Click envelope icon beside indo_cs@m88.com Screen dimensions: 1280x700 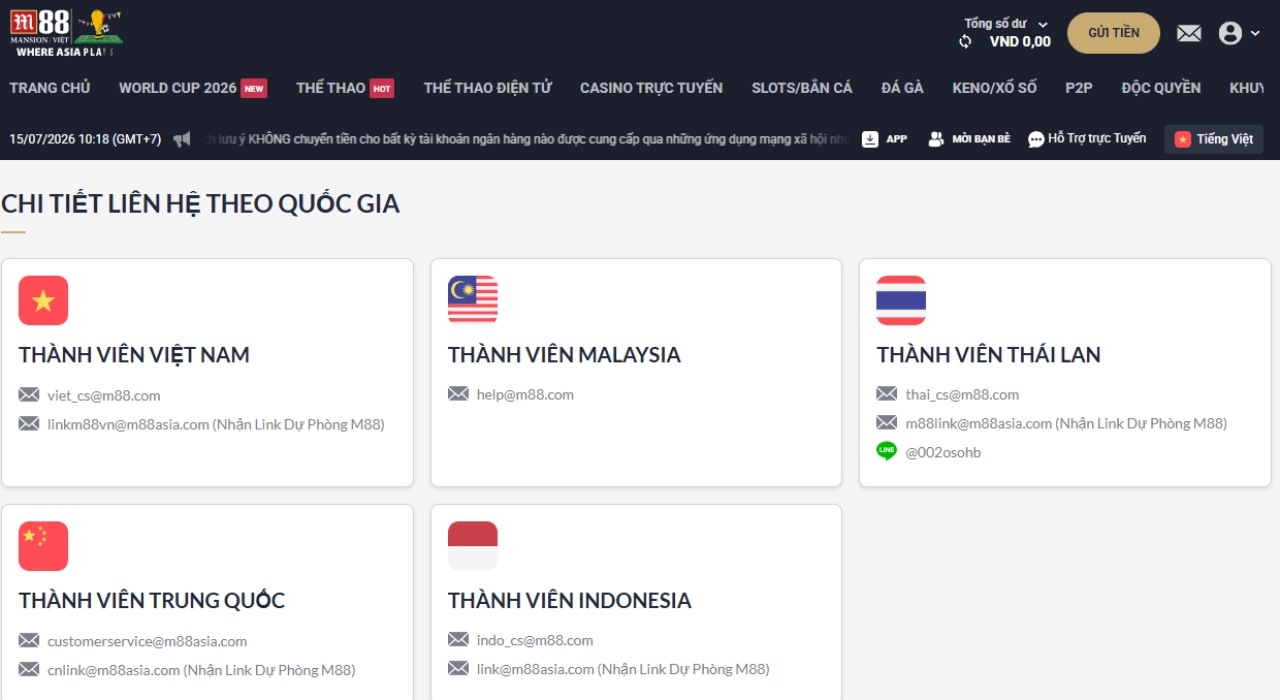[x=458, y=639]
